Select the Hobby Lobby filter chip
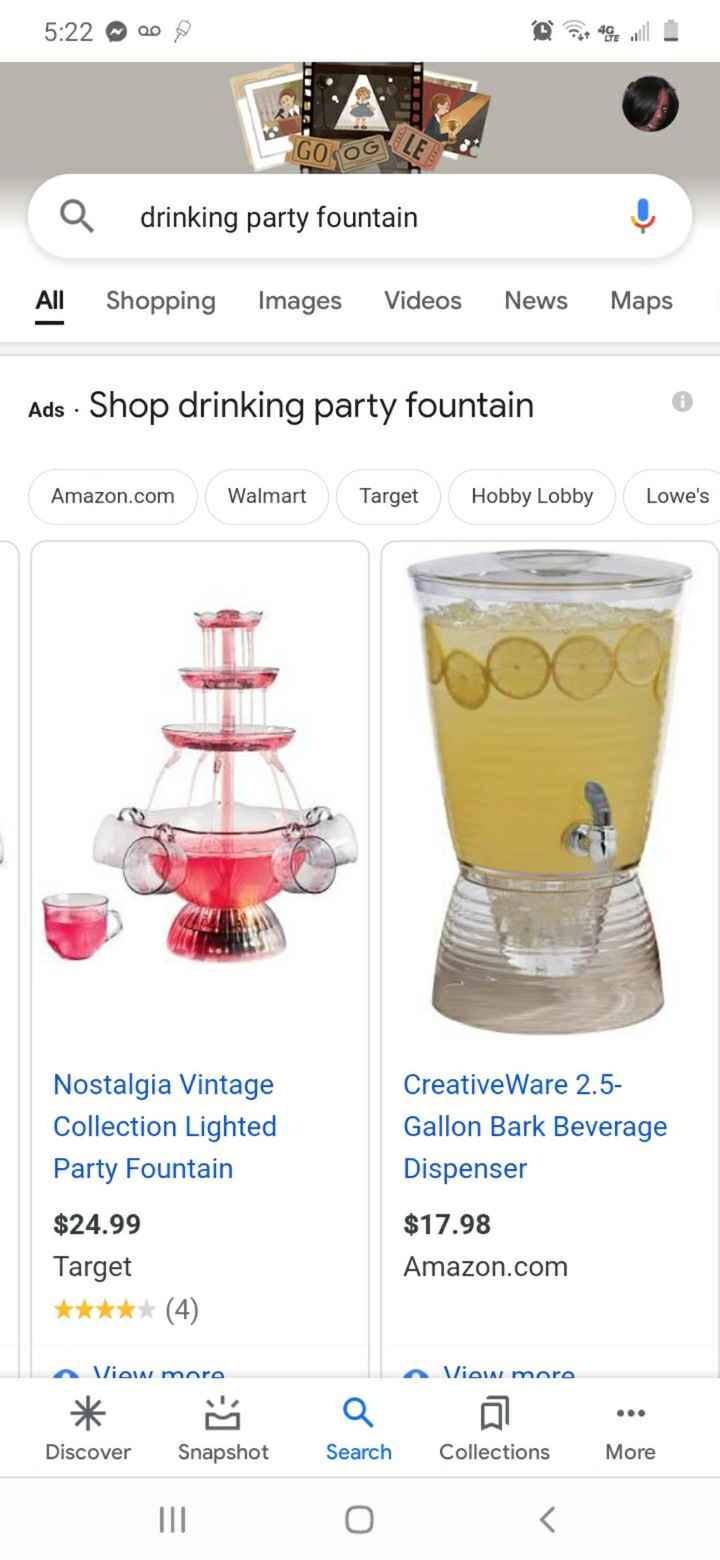Screen dimensions: 720x1560 pyautogui.click(x=532, y=496)
